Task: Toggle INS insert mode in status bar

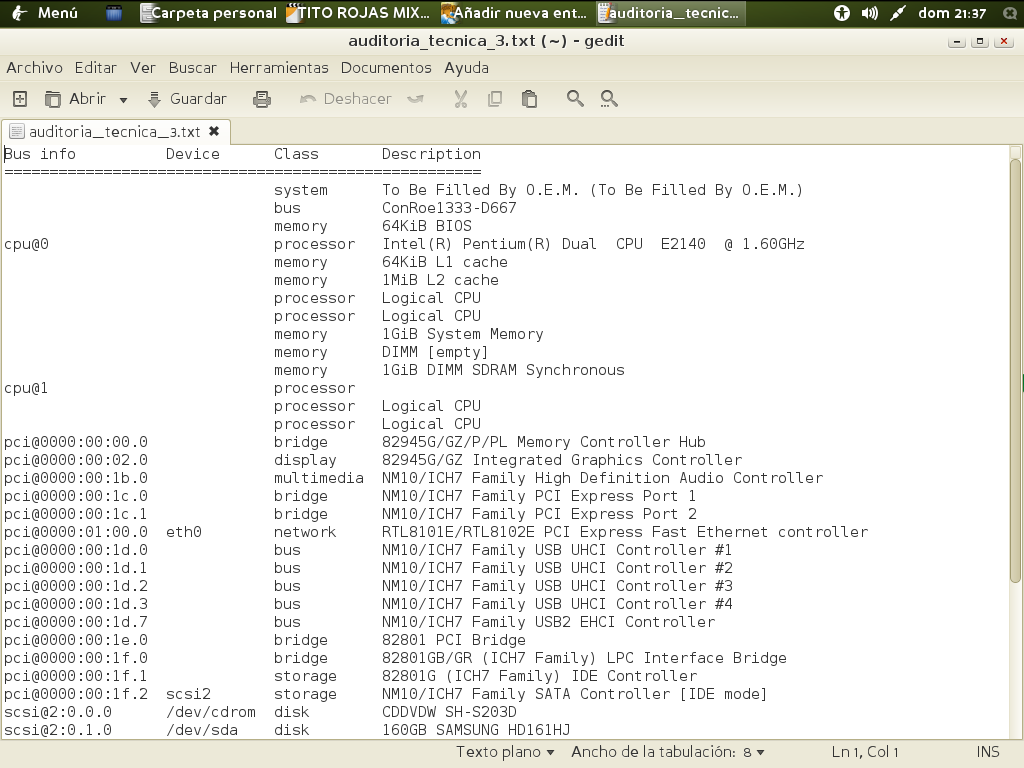Action: 987,752
